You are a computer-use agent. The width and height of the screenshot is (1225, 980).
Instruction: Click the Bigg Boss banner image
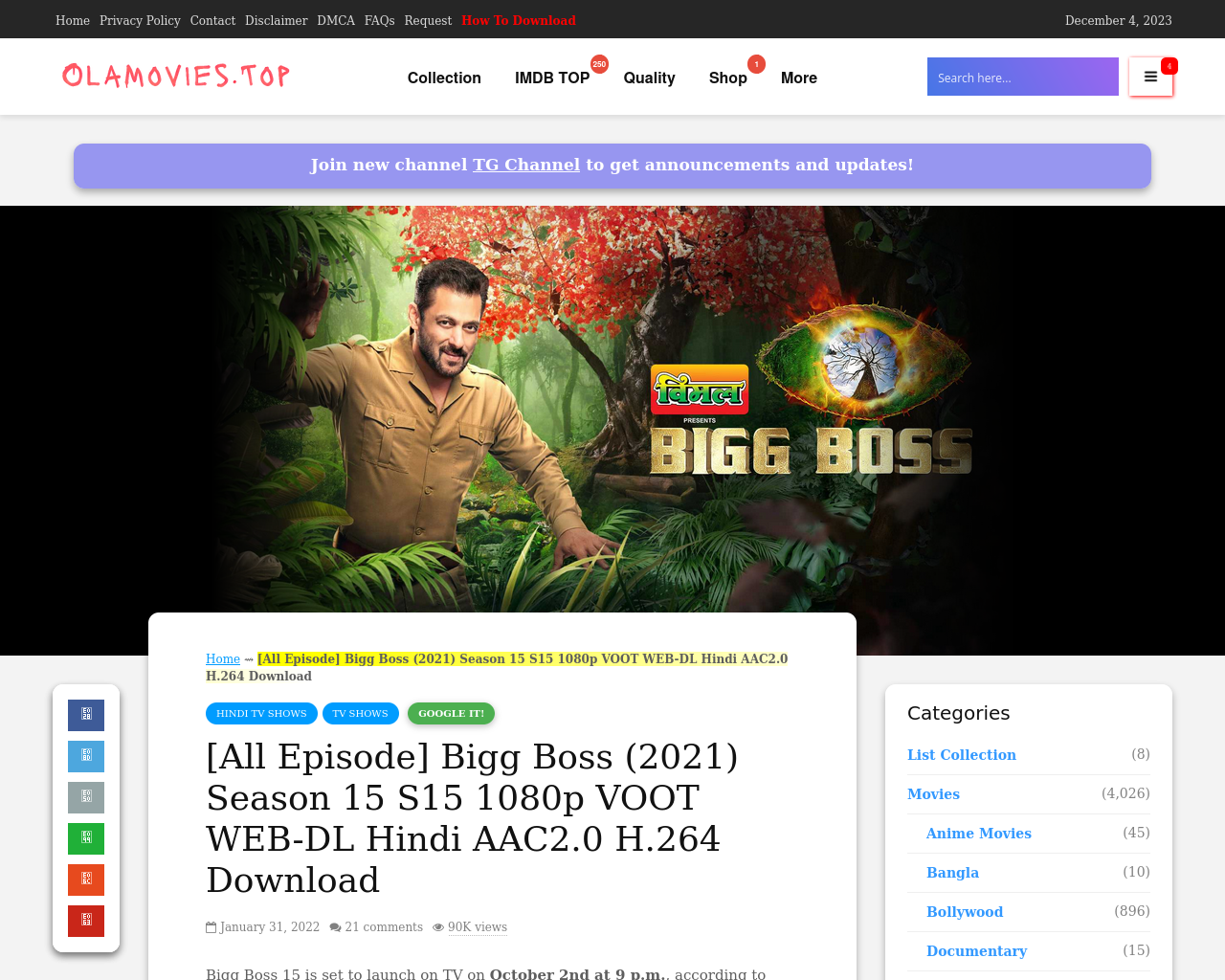click(x=612, y=431)
